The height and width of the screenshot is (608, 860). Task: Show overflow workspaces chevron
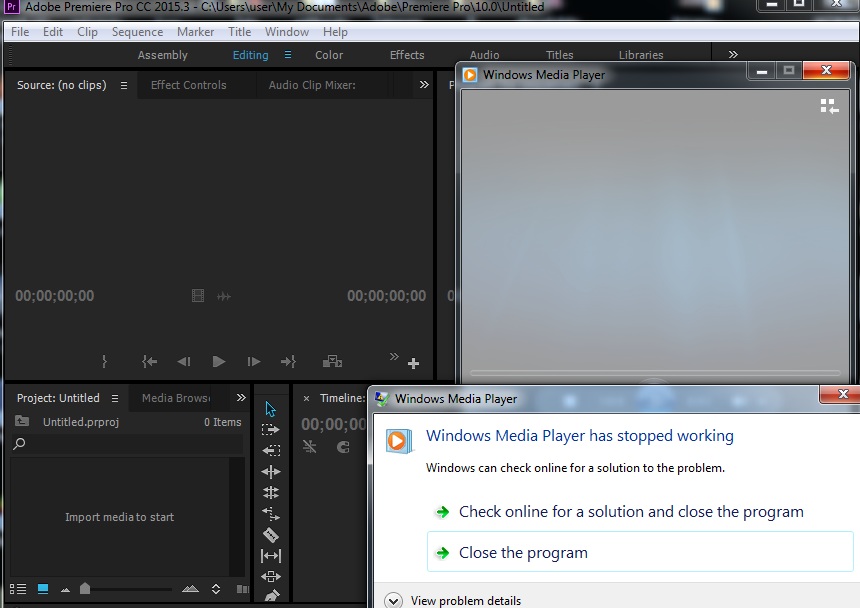click(733, 55)
